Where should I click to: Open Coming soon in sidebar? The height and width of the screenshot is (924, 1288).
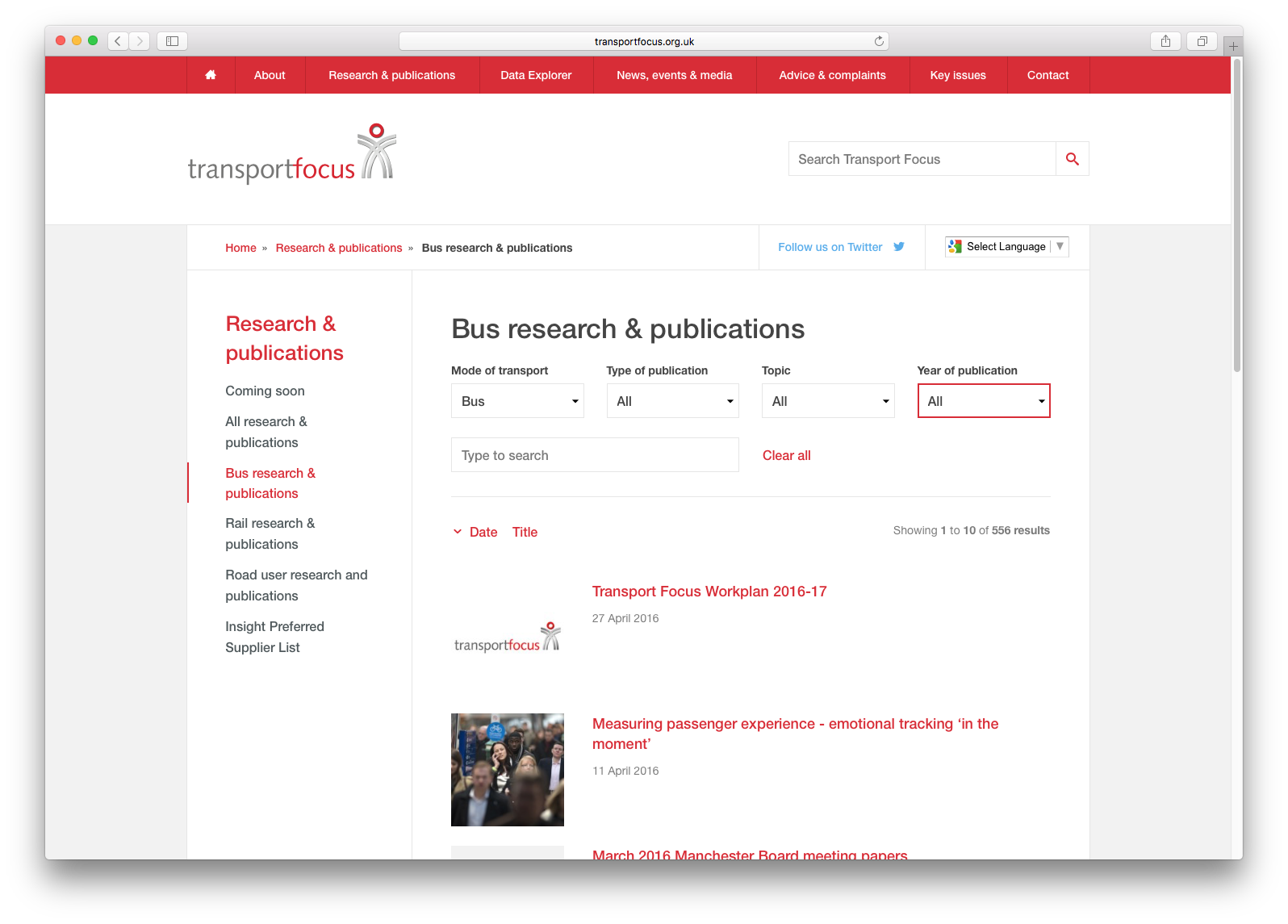265,391
